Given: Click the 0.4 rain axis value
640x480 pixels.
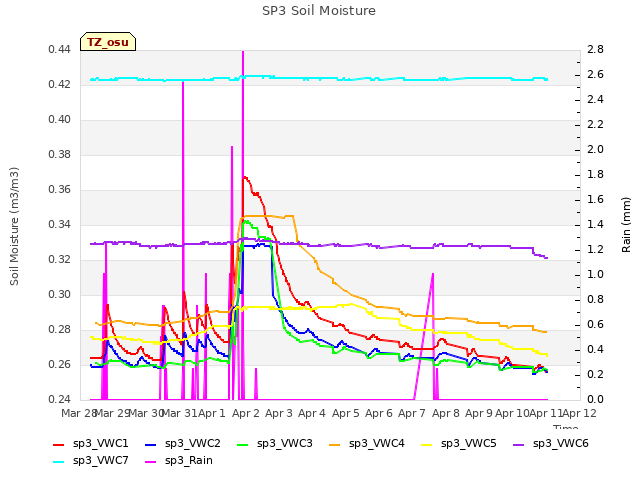Looking at the screenshot, I should (595, 349).
